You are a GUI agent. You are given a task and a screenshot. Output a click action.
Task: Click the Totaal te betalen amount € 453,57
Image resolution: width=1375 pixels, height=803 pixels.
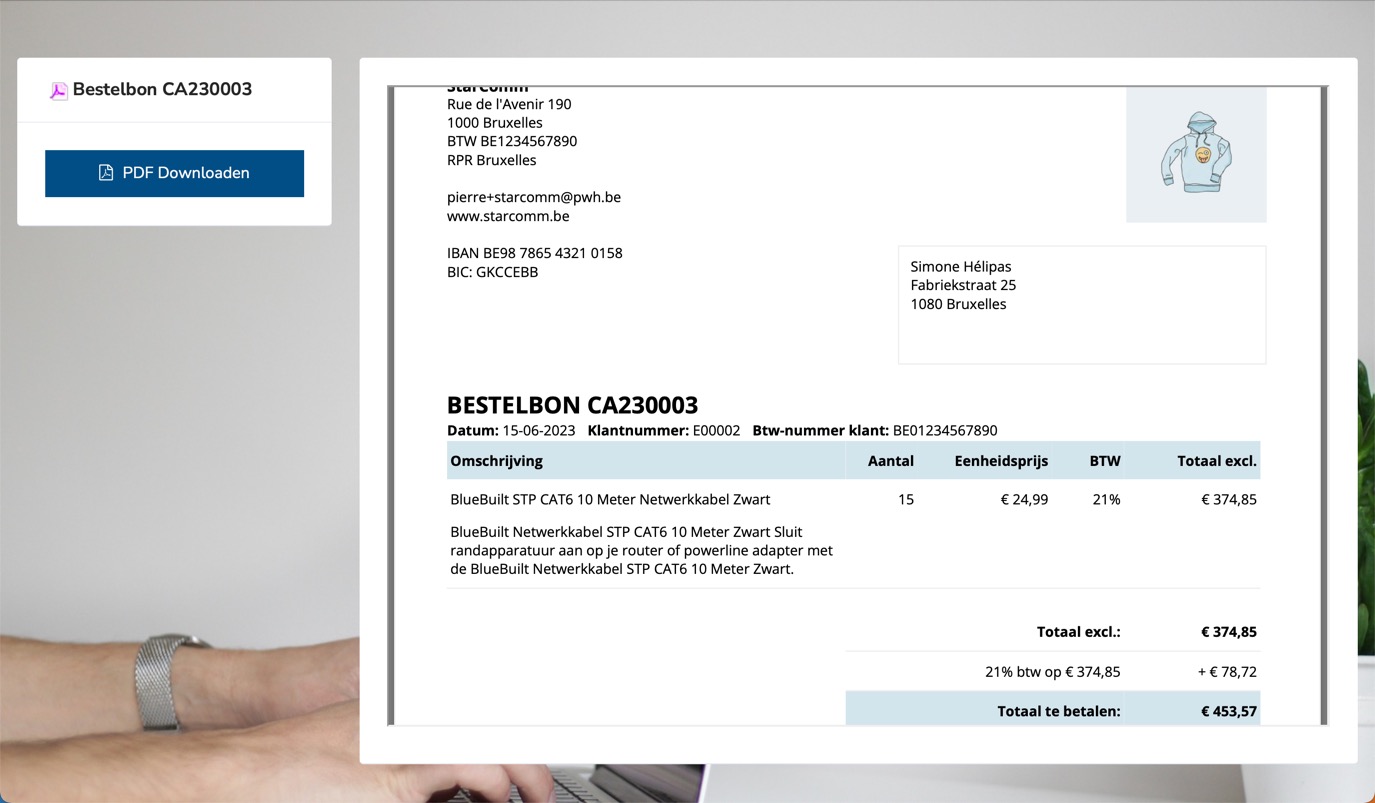(x=1228, y=712)
